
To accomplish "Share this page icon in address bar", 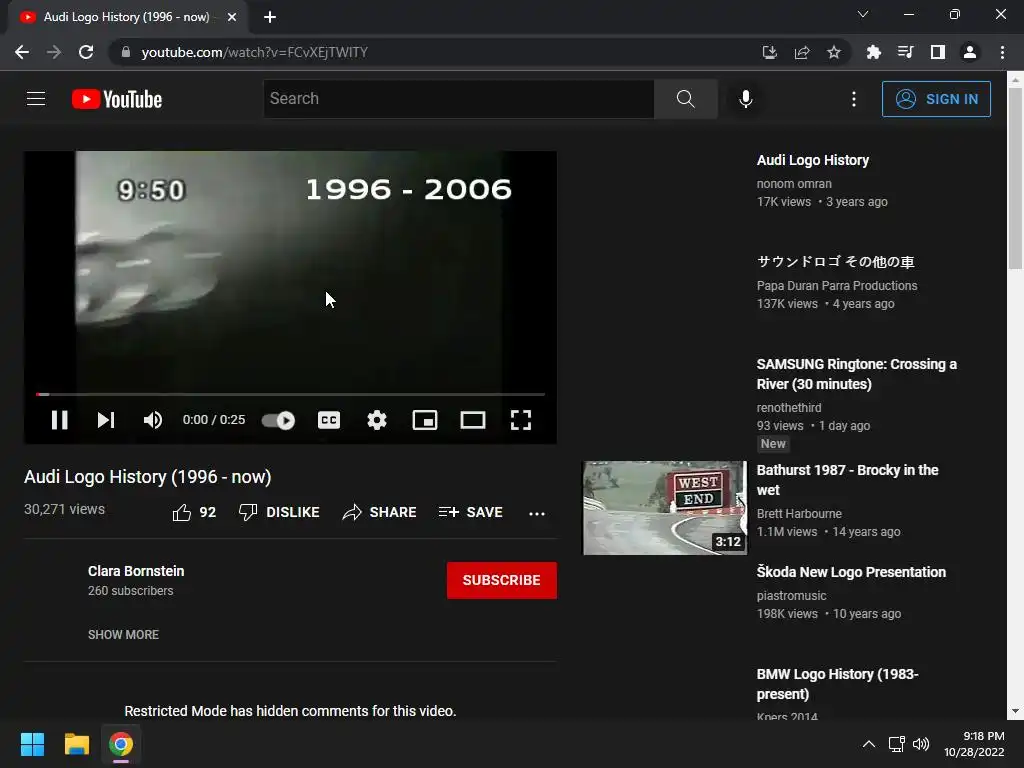I will coord(802,52).
